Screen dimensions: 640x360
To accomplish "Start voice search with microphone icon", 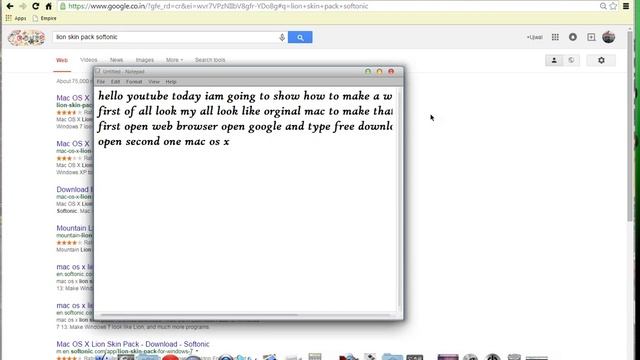I will pyautogui.click(x=282, y=38).
